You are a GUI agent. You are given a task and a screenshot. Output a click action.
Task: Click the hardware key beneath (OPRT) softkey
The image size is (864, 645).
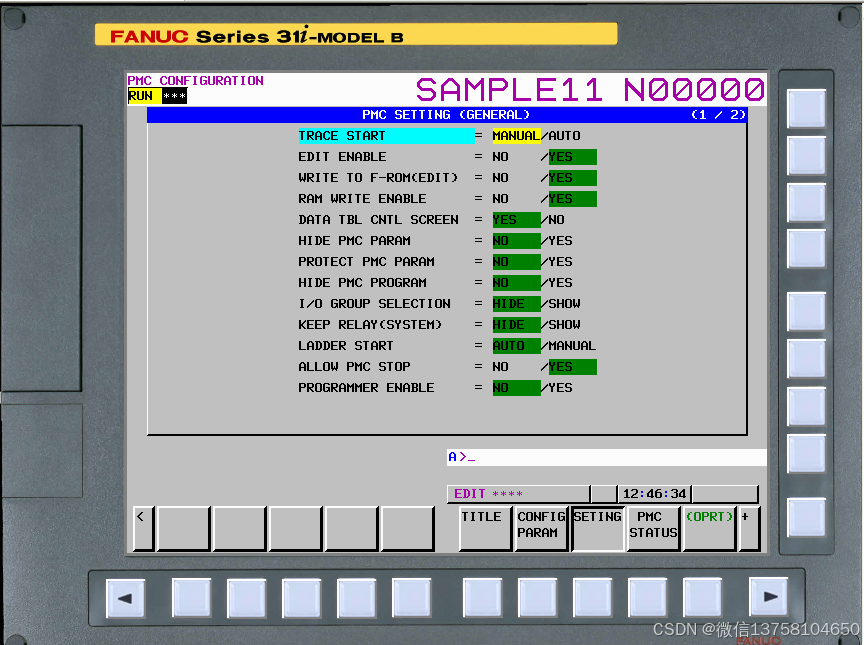pos(703,597)
